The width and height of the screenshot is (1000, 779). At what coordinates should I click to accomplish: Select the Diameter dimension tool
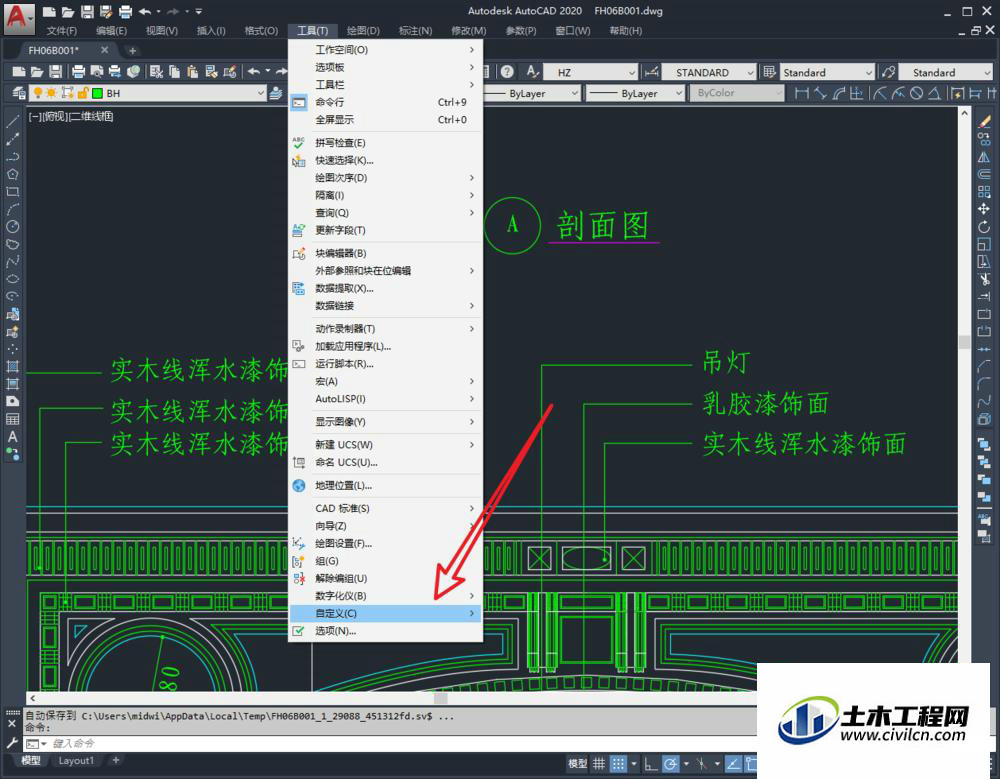coord(916,93)
